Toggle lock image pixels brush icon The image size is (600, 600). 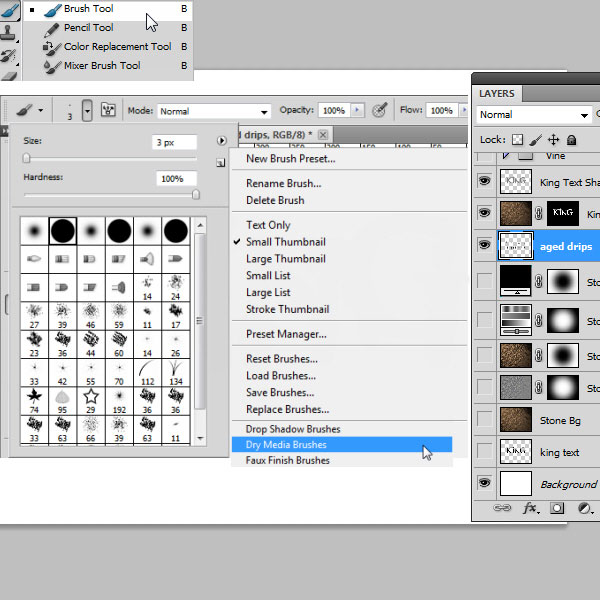(536, 140)
